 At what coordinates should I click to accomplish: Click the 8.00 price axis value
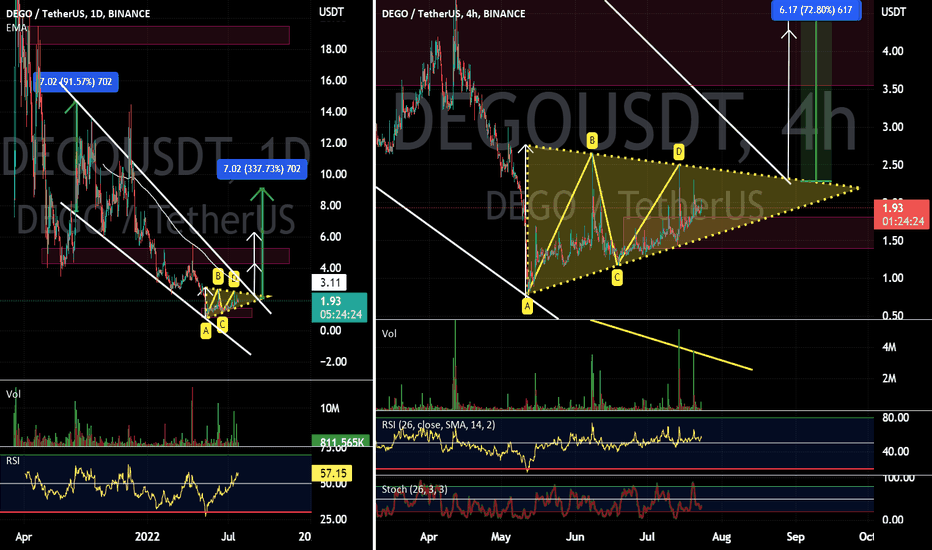[330, 206]
